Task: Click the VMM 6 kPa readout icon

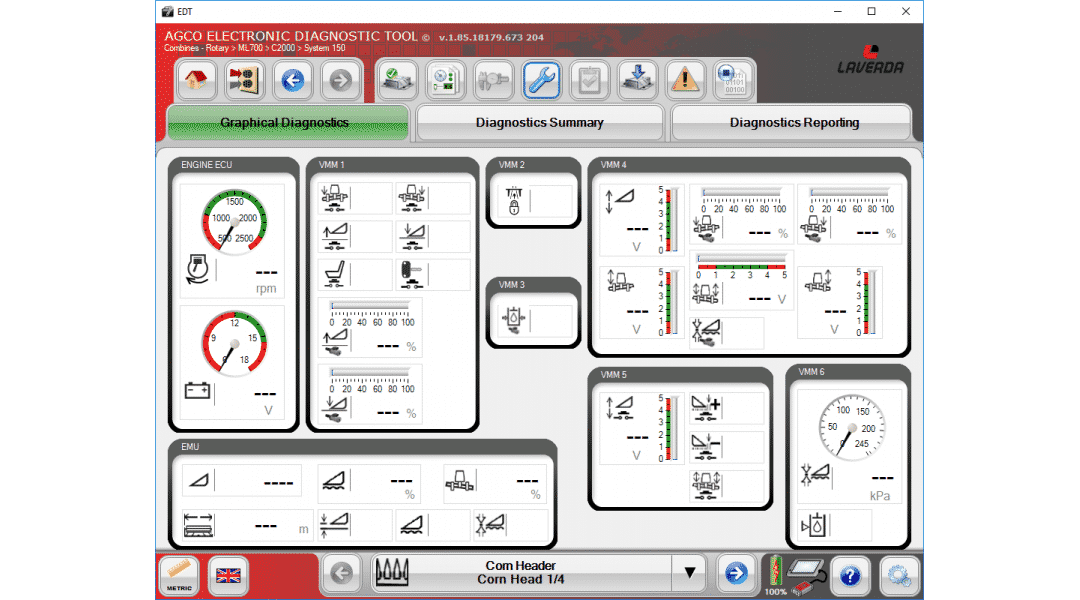Action: coord(815,474)
